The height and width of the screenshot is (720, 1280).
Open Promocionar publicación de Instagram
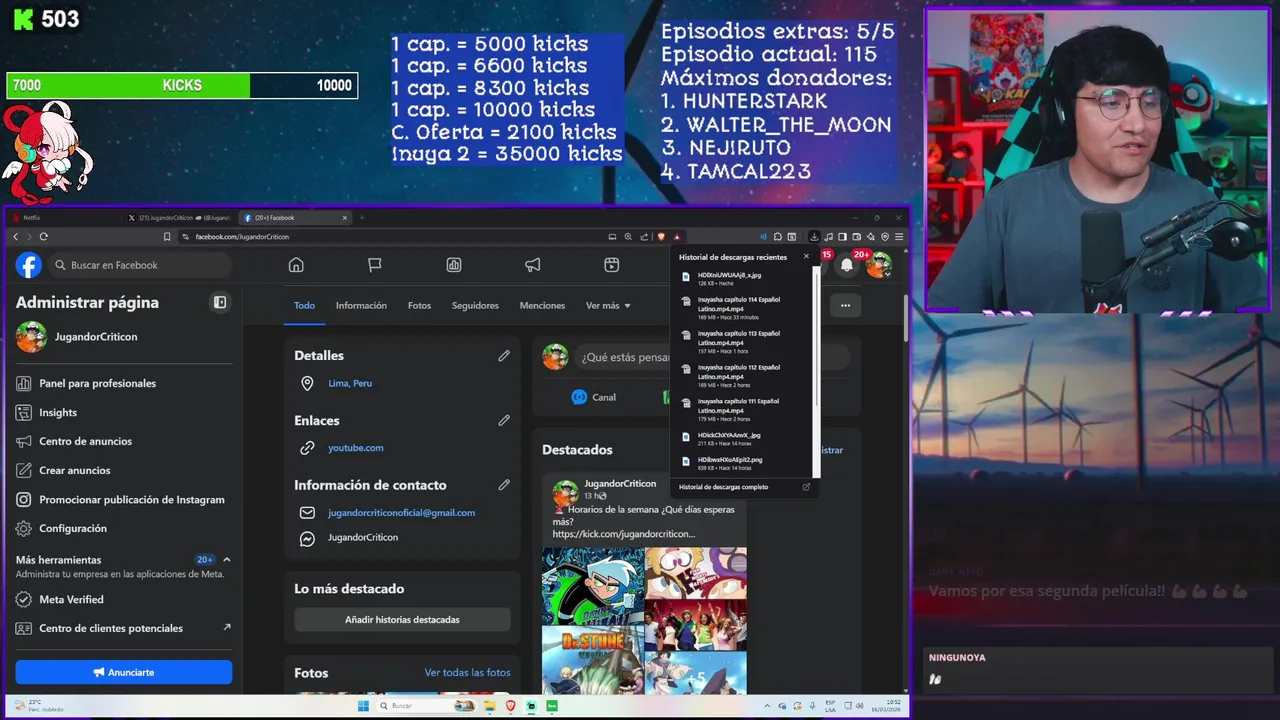click(124, 499)
